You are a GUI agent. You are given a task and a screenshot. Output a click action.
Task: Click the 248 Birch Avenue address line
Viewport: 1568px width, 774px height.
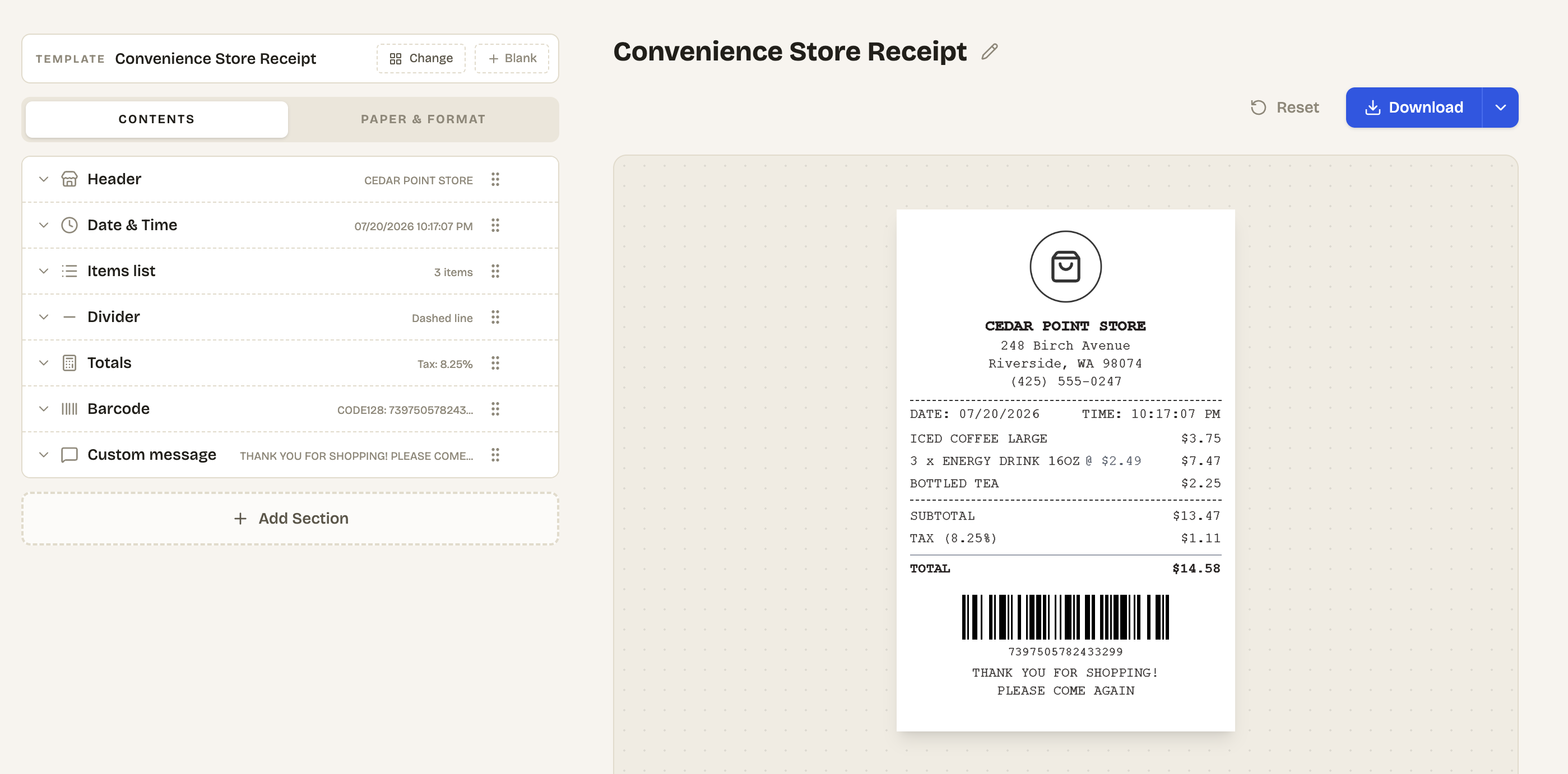point(1065,346)
